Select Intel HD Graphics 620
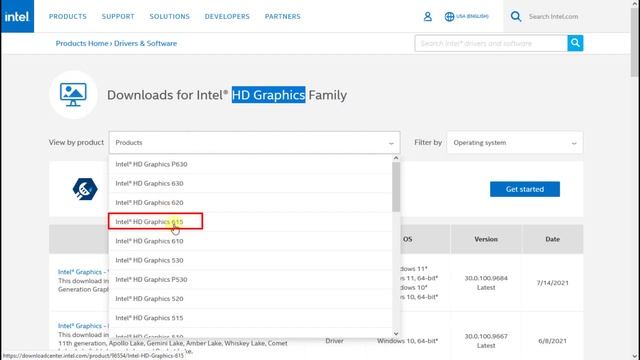Image resolution: width=640 pixels, height=360 pixels. click(250, 202)
